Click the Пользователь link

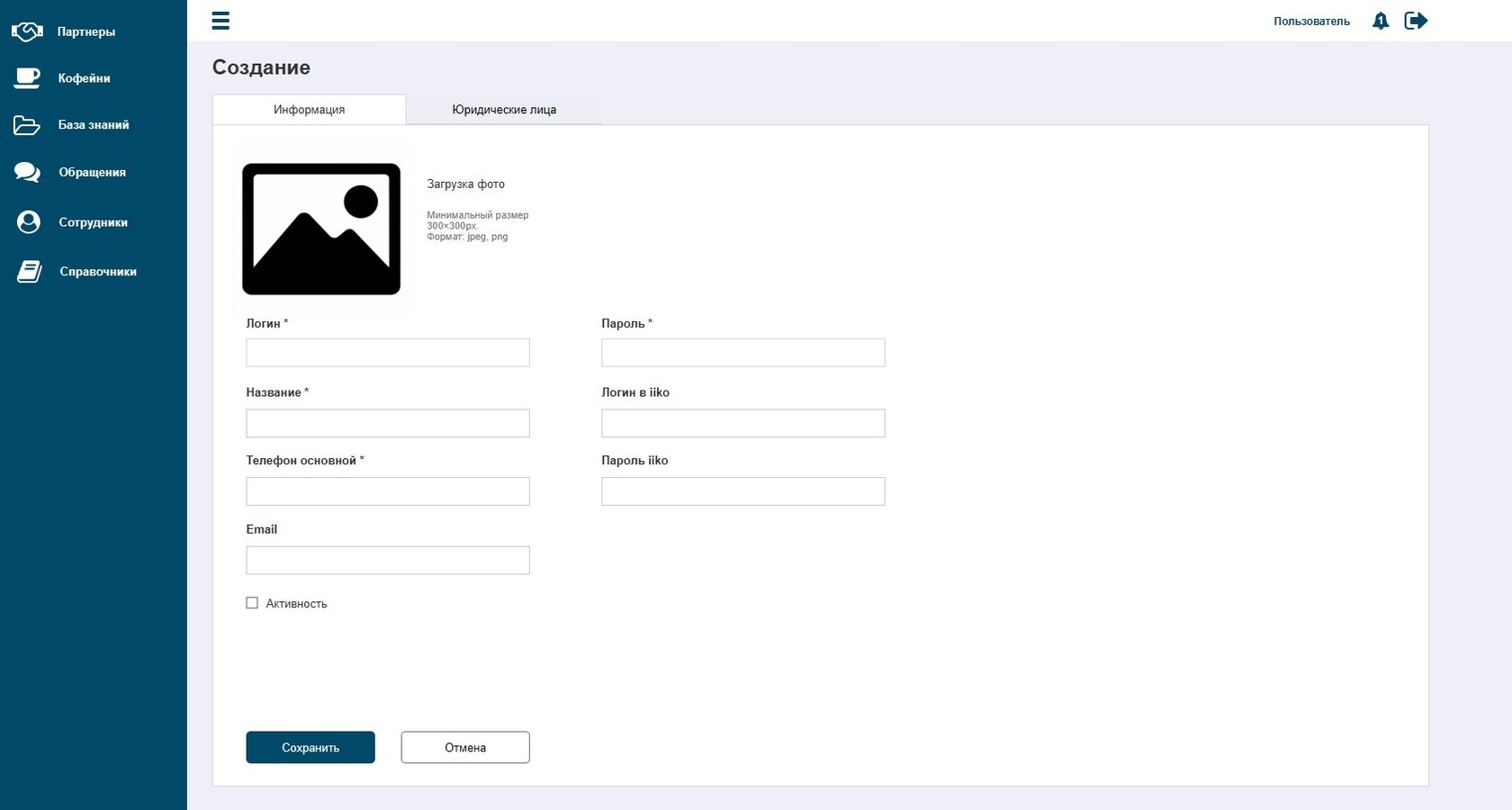tap(1311, 21)
